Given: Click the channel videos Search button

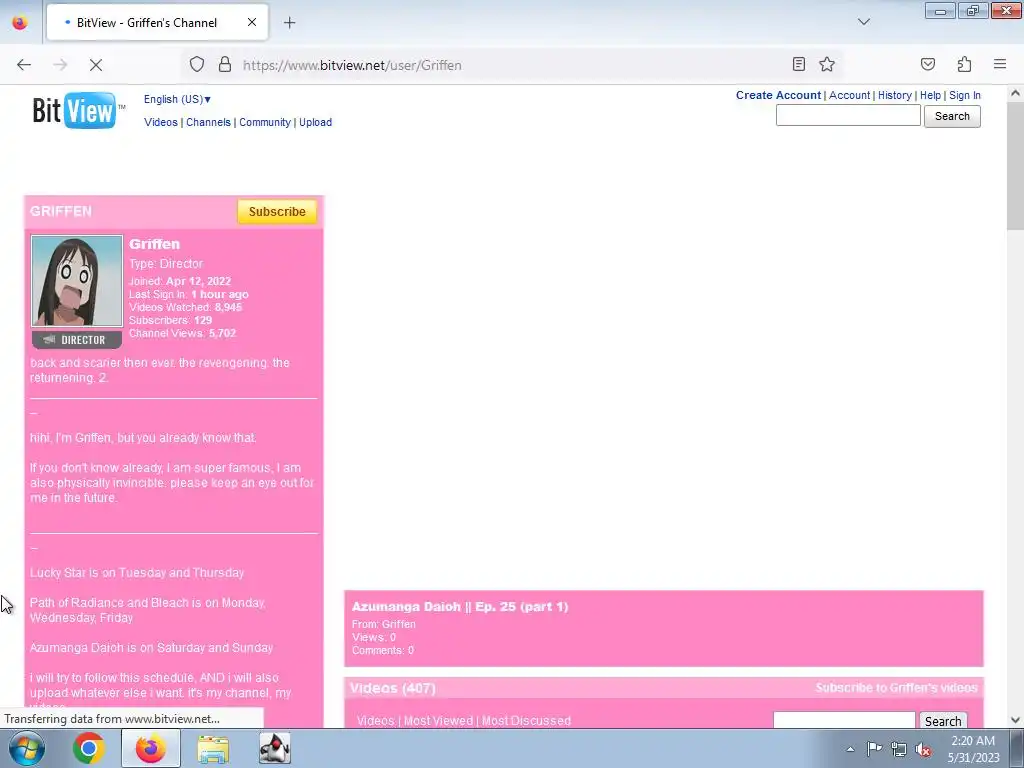Looking at the screenshot, I should coord(942,720).
